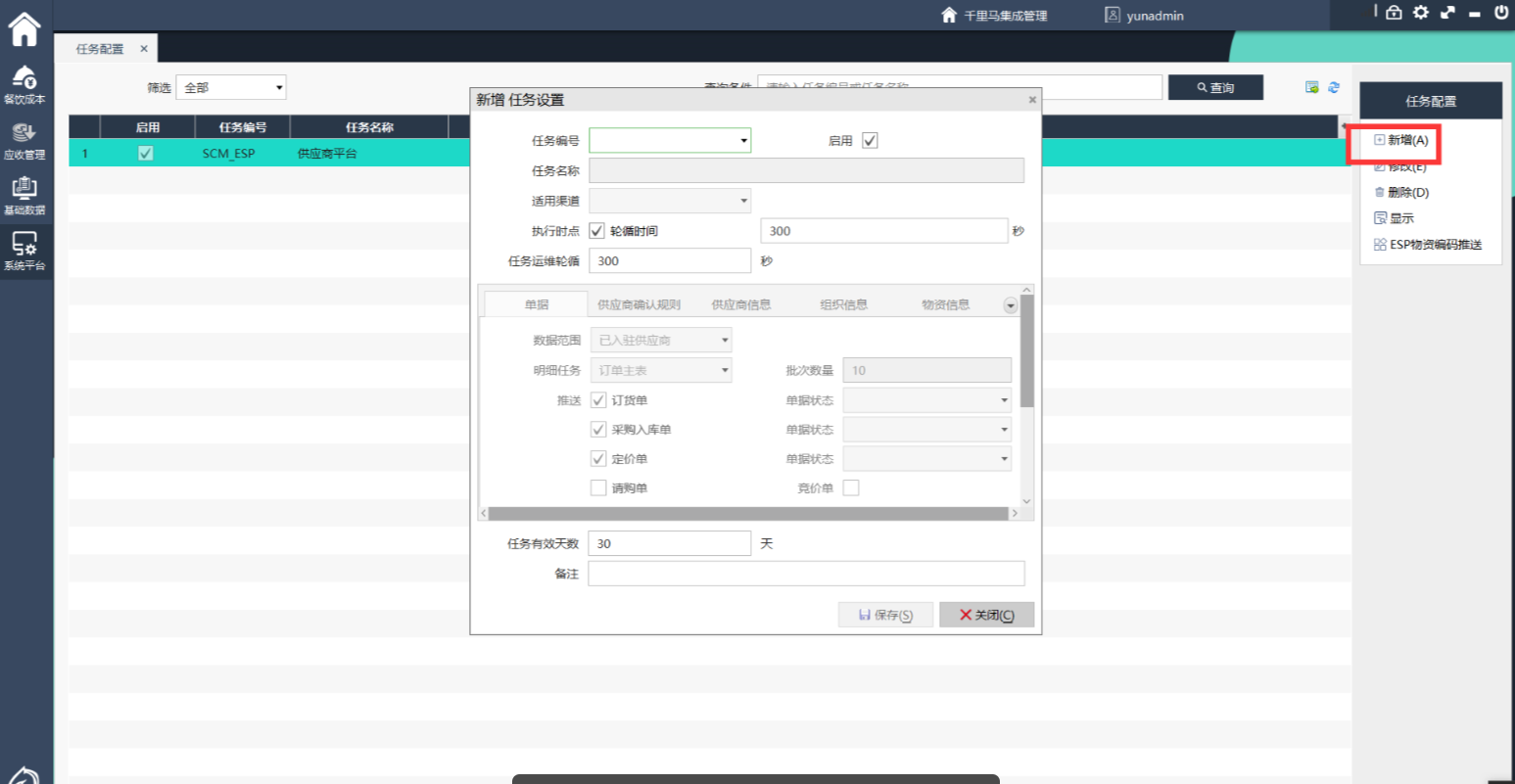Check the 竞价单 checkbox

[851, 487]
